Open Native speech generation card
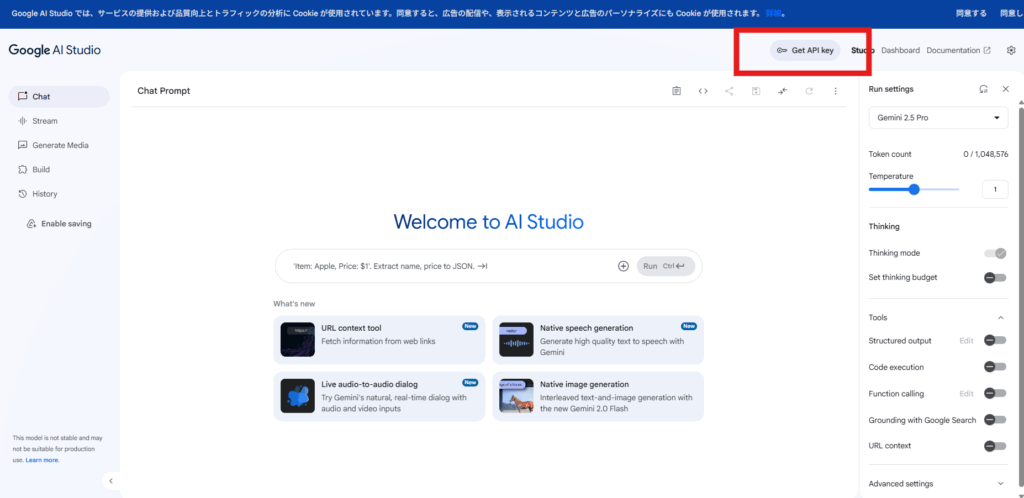 (598, 340)
